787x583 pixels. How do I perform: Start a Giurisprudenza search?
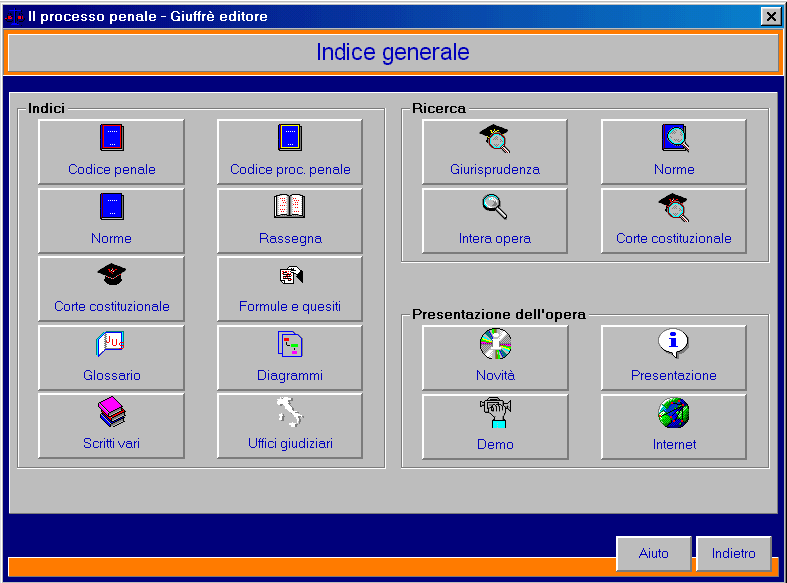[495, 152]
